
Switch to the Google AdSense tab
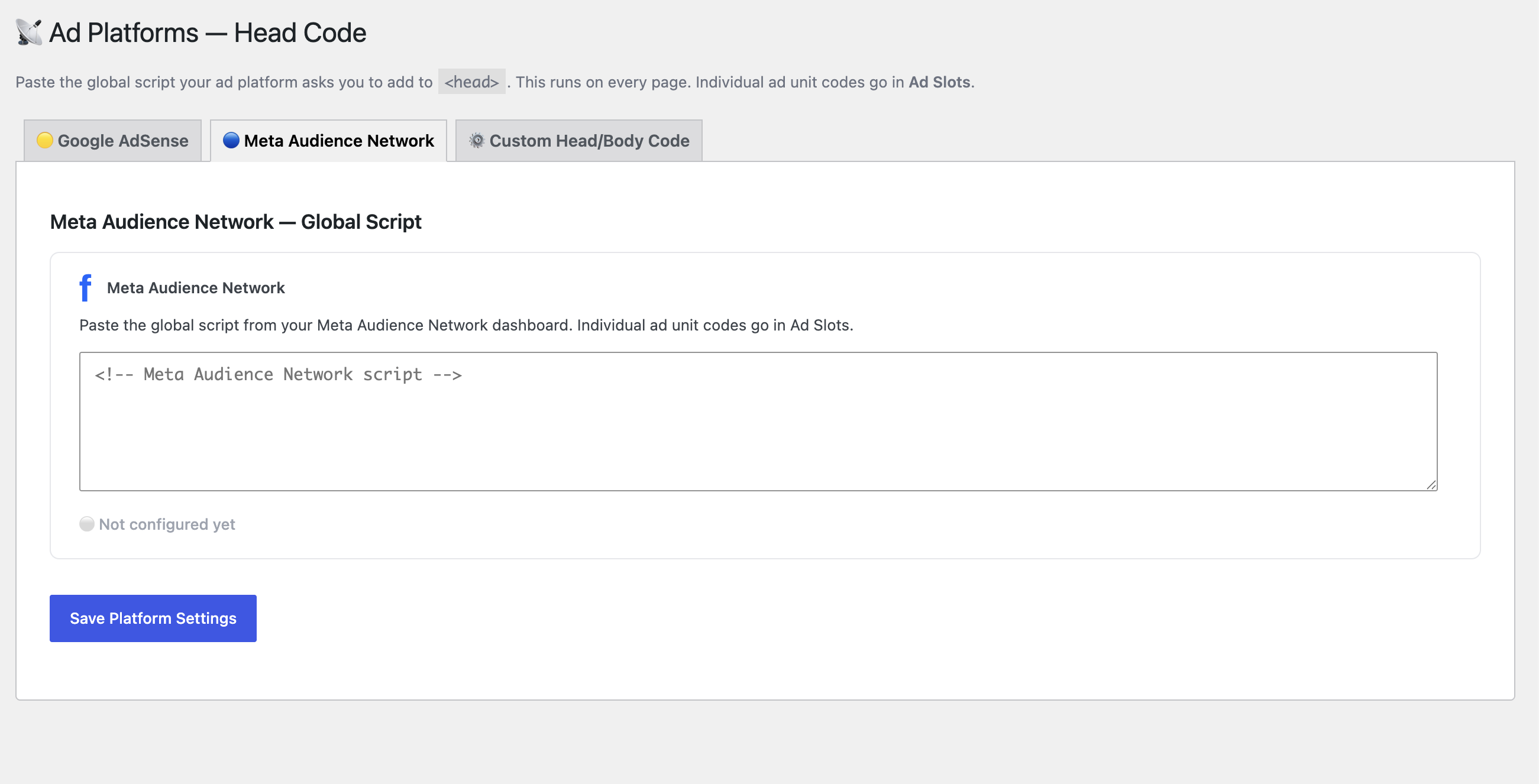coord(112,141)
